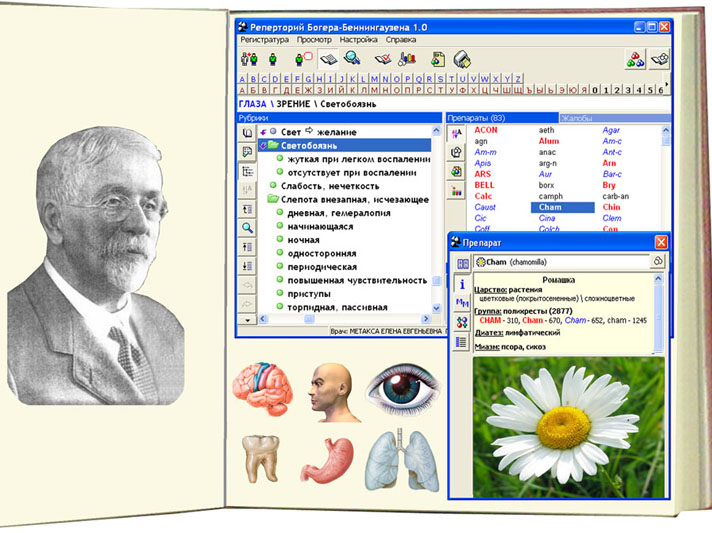The width and height of the screenshot is (712, 533).
Task: Open the Настройка menu
Action: click(x=358, y=39)
